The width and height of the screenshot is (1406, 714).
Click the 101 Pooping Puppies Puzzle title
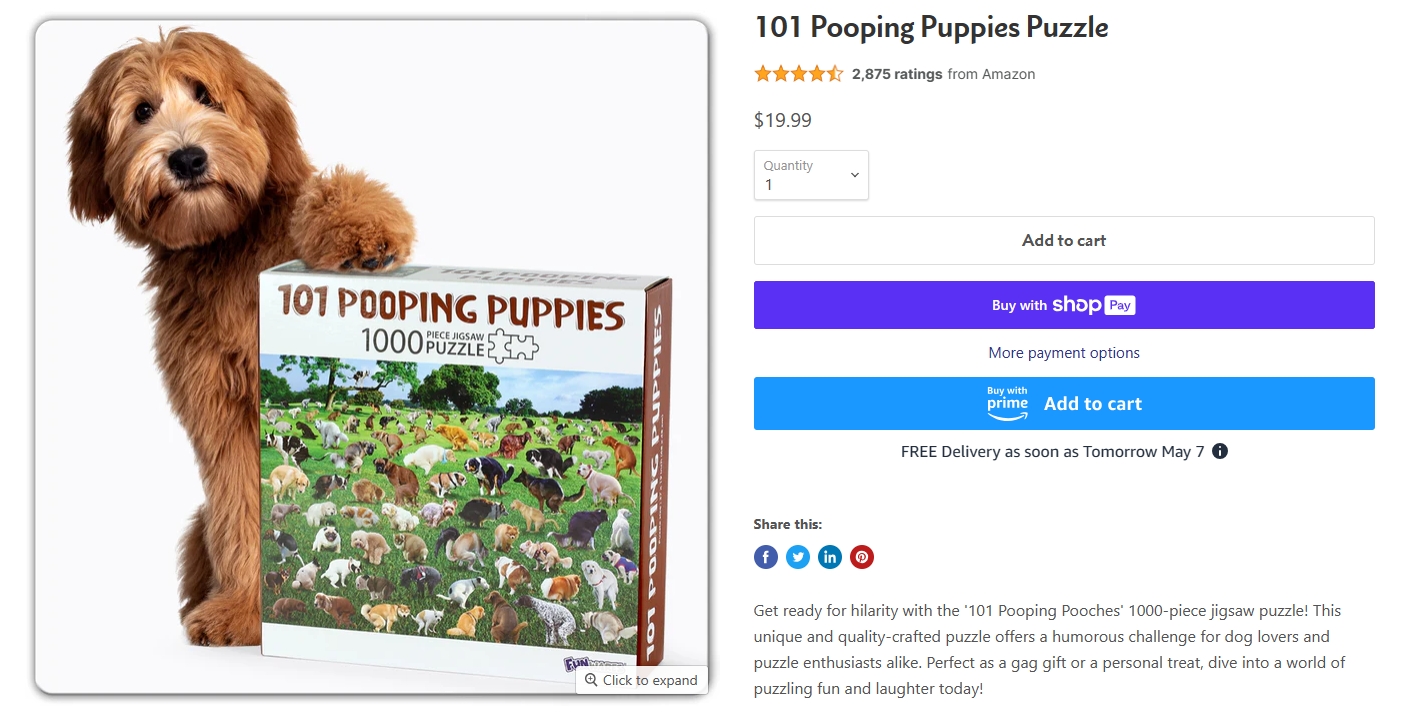pyautogui.click(x=931, y=27)
